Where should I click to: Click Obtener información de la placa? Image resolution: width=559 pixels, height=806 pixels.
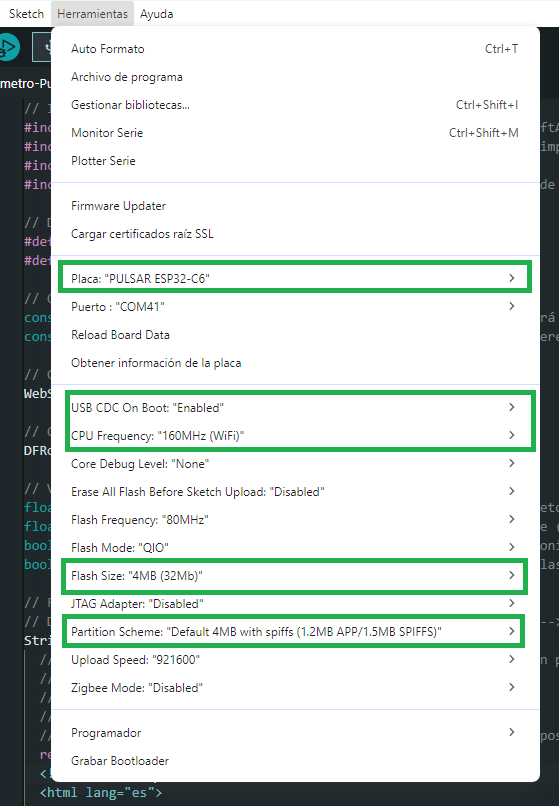(x=295, y=363)
